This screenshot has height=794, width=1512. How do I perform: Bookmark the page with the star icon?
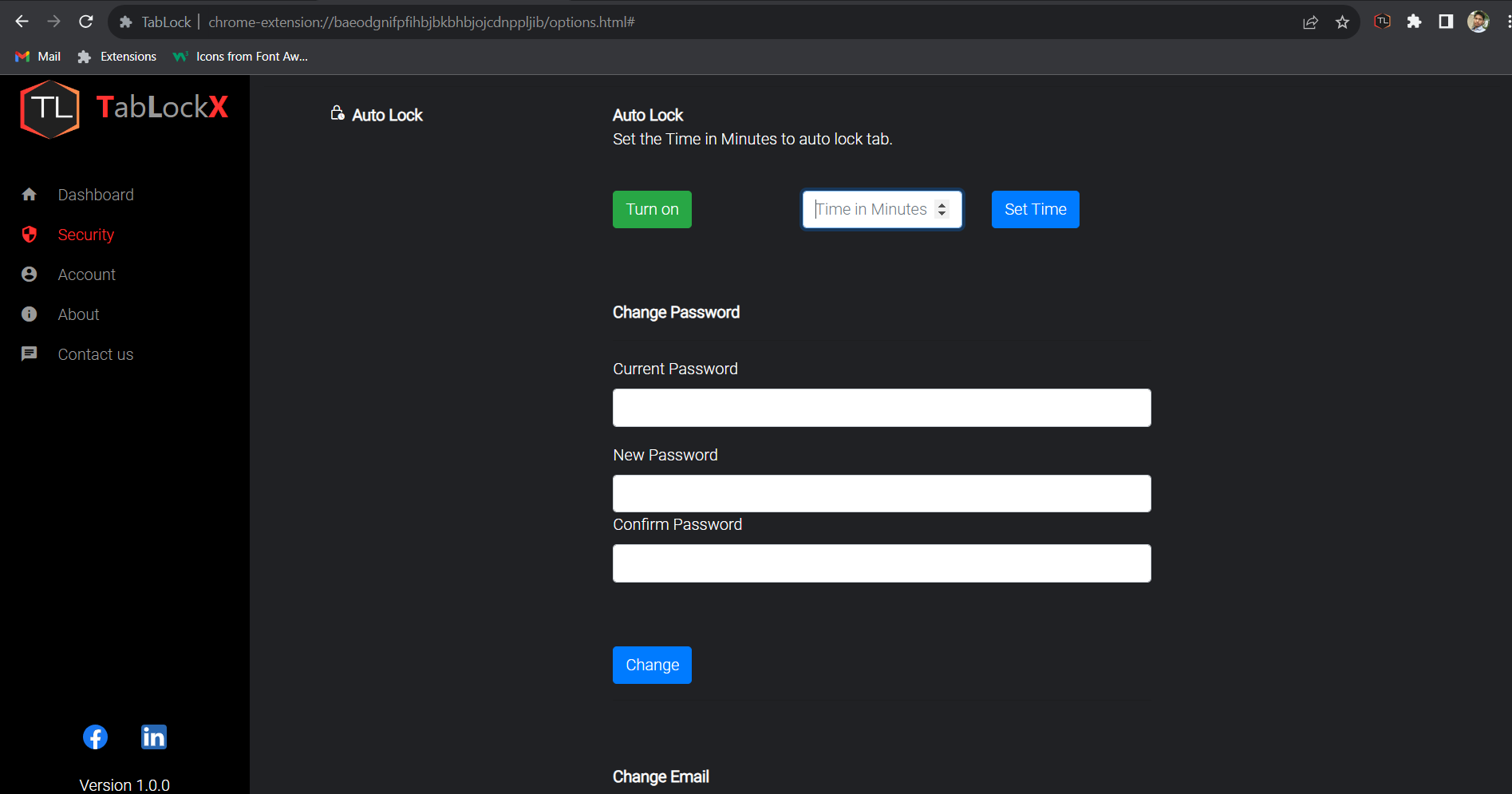pos(1343,22)
